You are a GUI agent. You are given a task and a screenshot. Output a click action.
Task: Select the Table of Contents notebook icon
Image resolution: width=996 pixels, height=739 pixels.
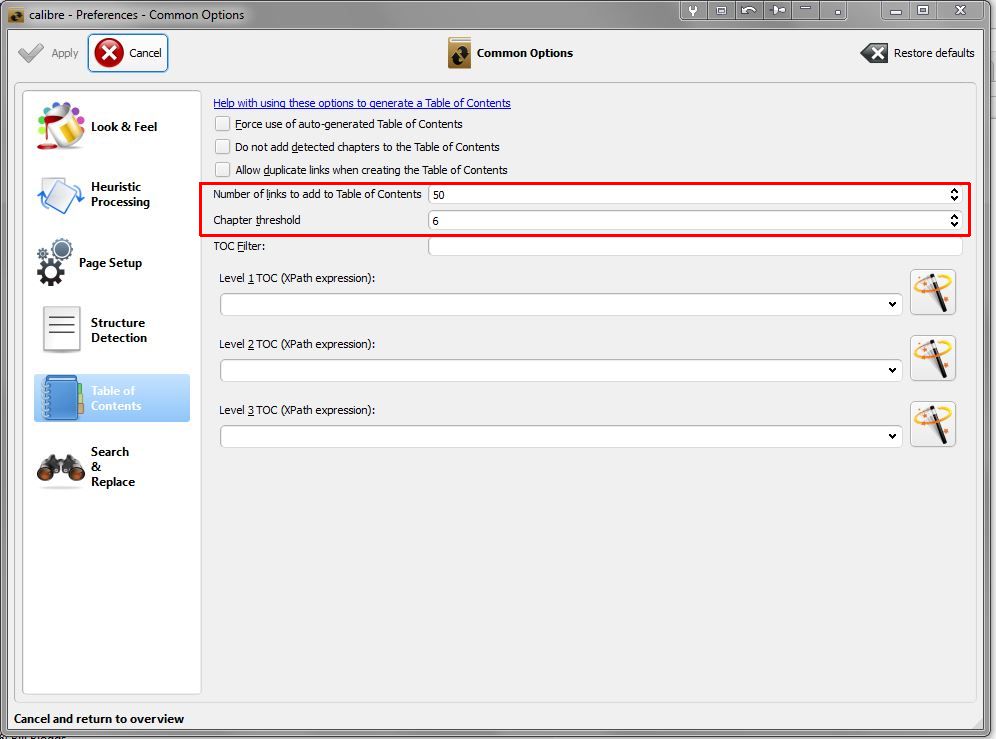tap(62, 398)
